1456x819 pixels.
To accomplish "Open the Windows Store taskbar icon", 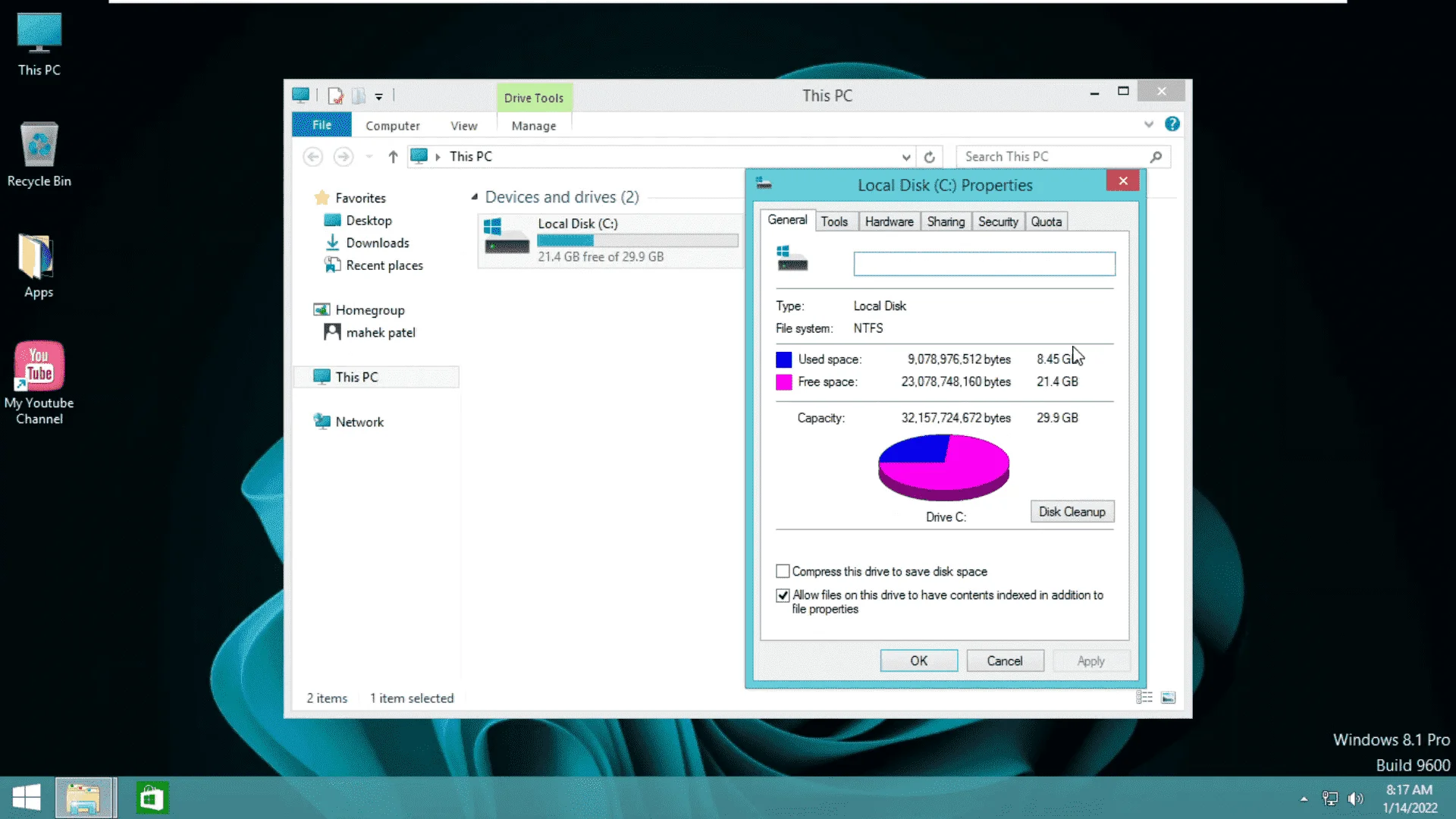I will (152, 798).
